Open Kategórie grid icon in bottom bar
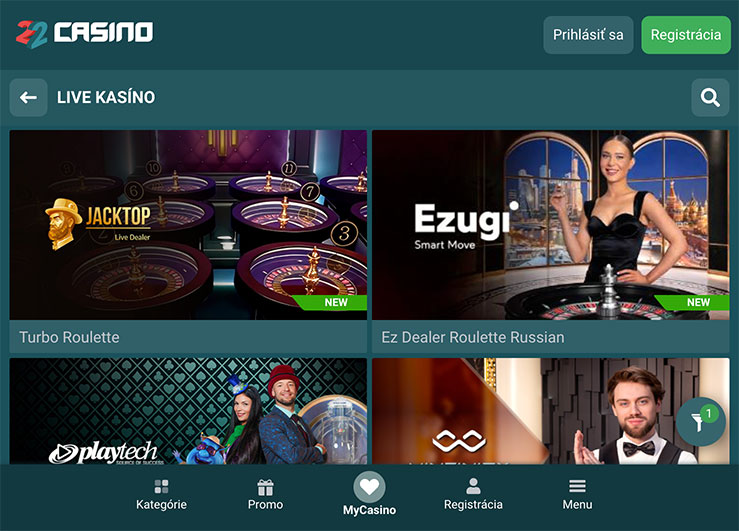Image resolution: width=739 pixels, height=531 pixels. tap(161, 487)
